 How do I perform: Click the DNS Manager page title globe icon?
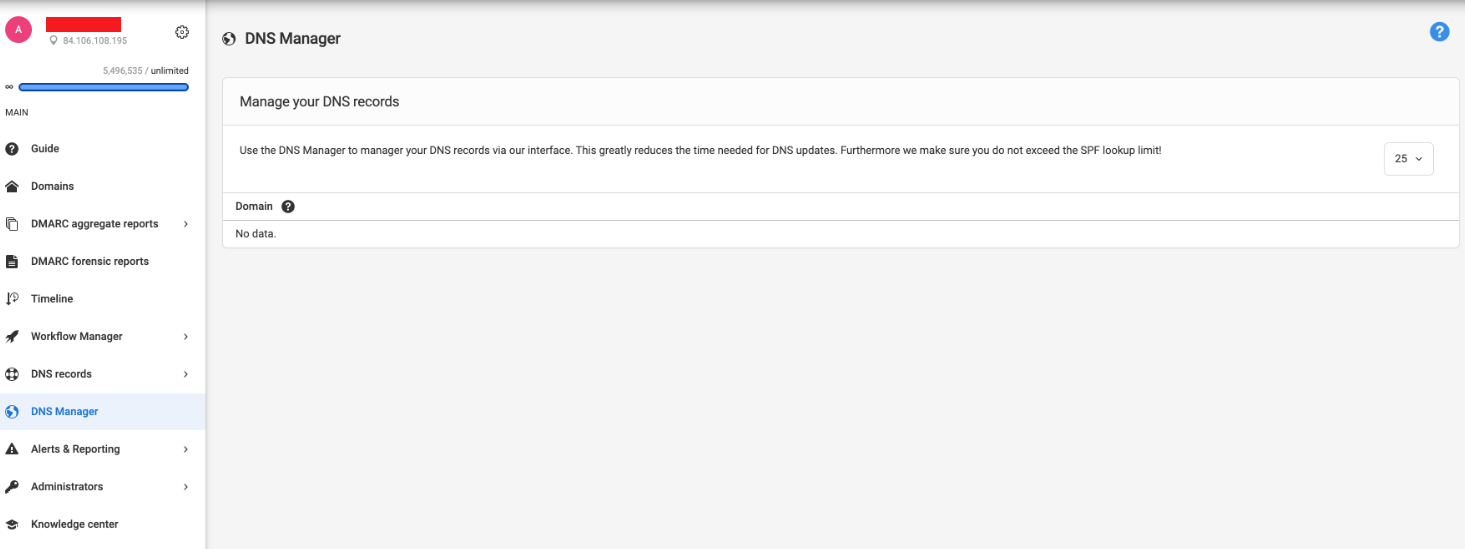[229, 39]
